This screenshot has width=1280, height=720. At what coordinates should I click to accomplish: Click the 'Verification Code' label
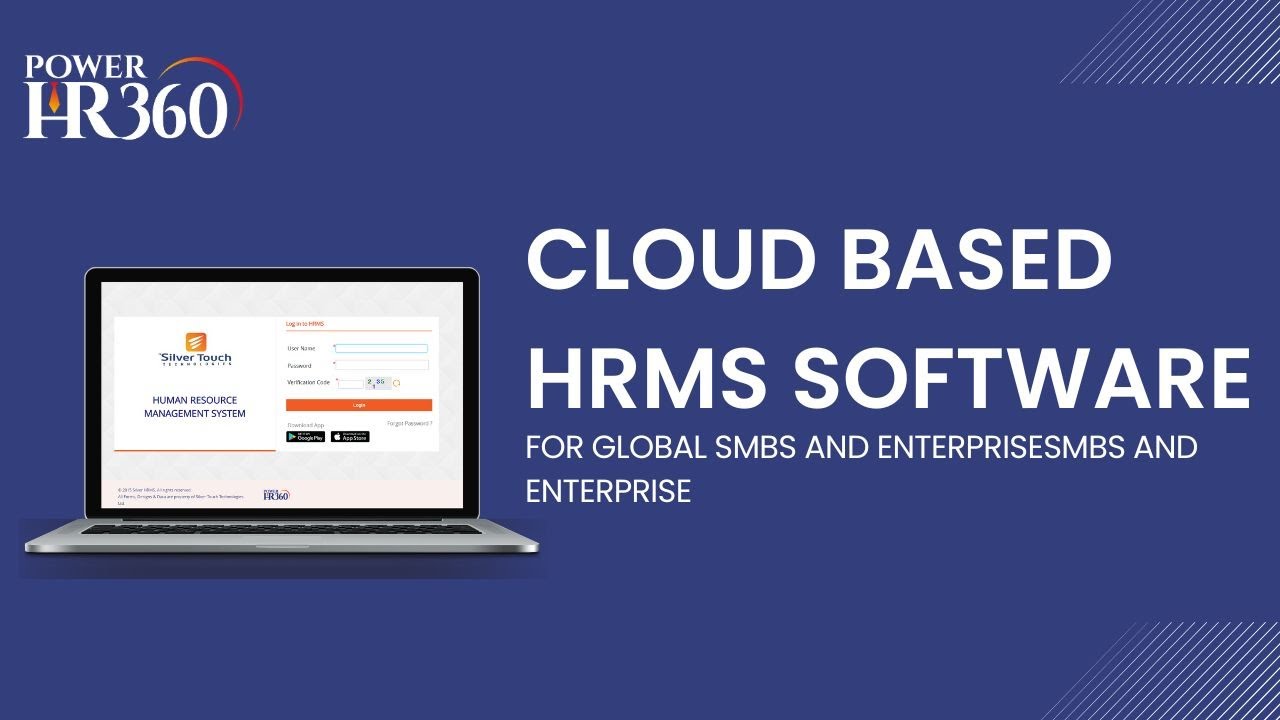pos(308,382)
